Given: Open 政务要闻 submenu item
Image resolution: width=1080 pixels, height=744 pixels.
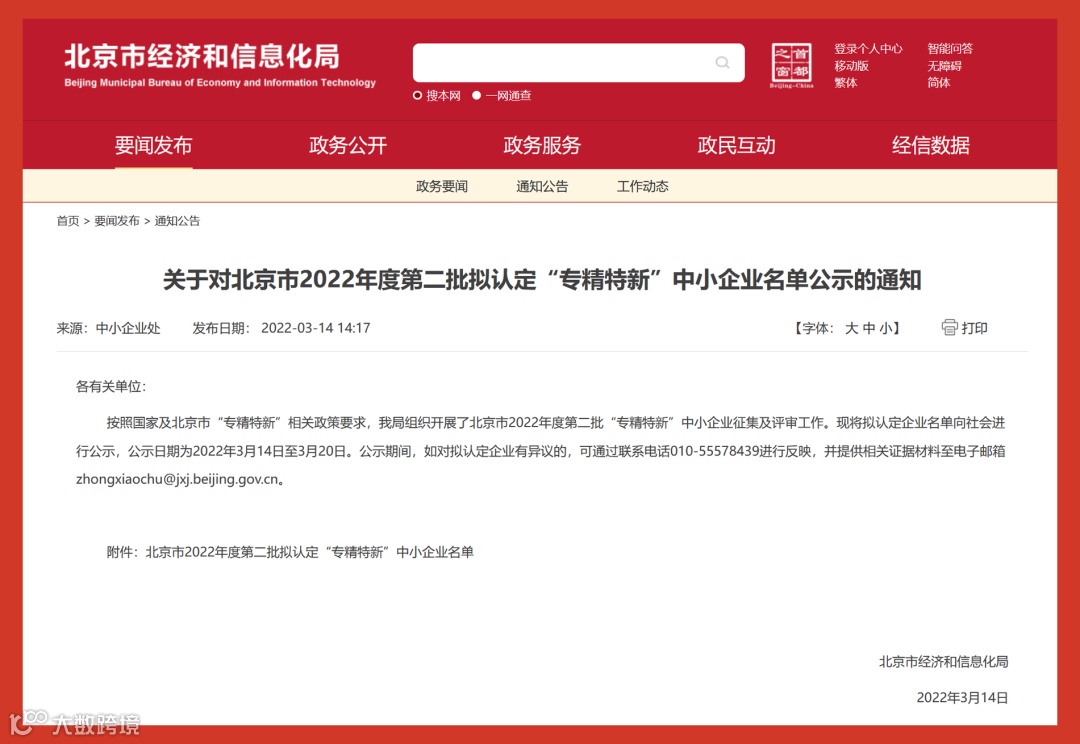Looking at the screenshot, I should click(x=442, y=186).
